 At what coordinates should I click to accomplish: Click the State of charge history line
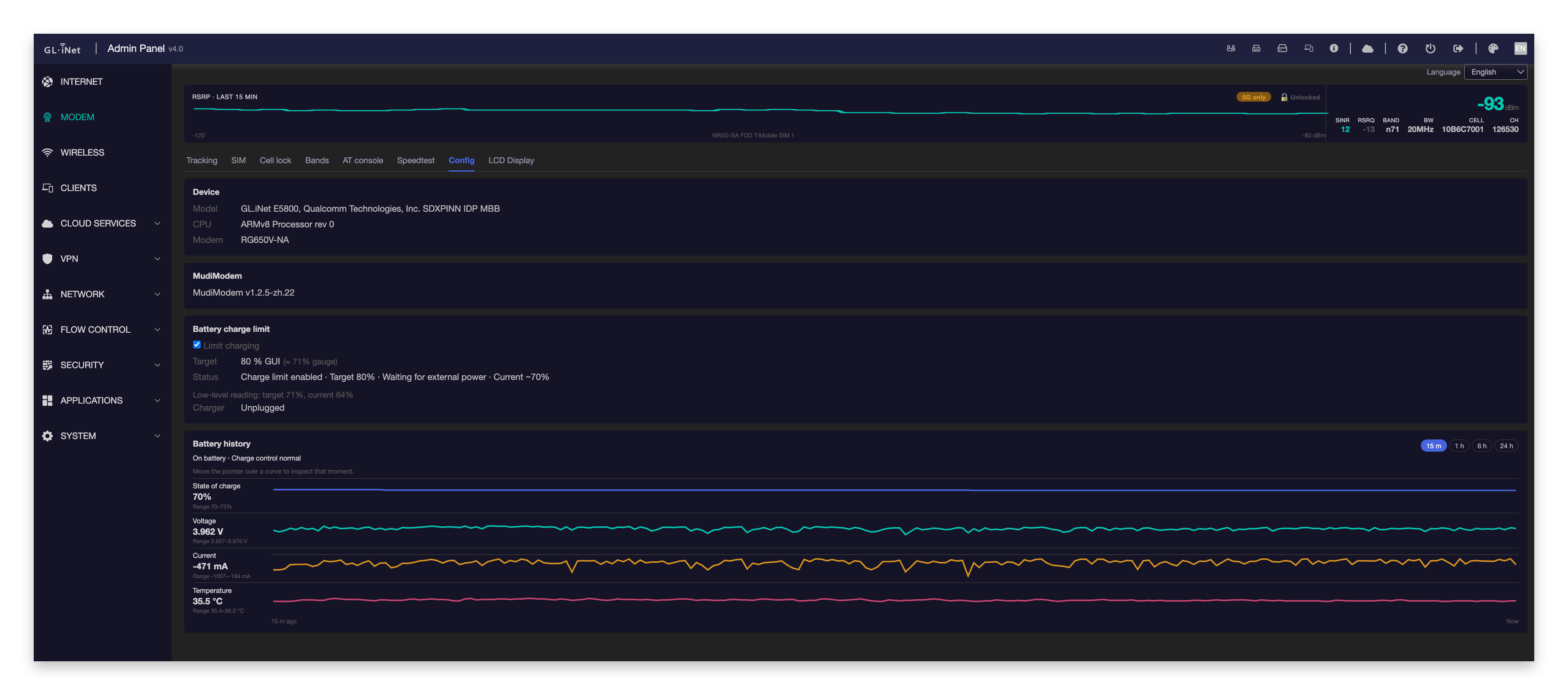coord(894,490)
